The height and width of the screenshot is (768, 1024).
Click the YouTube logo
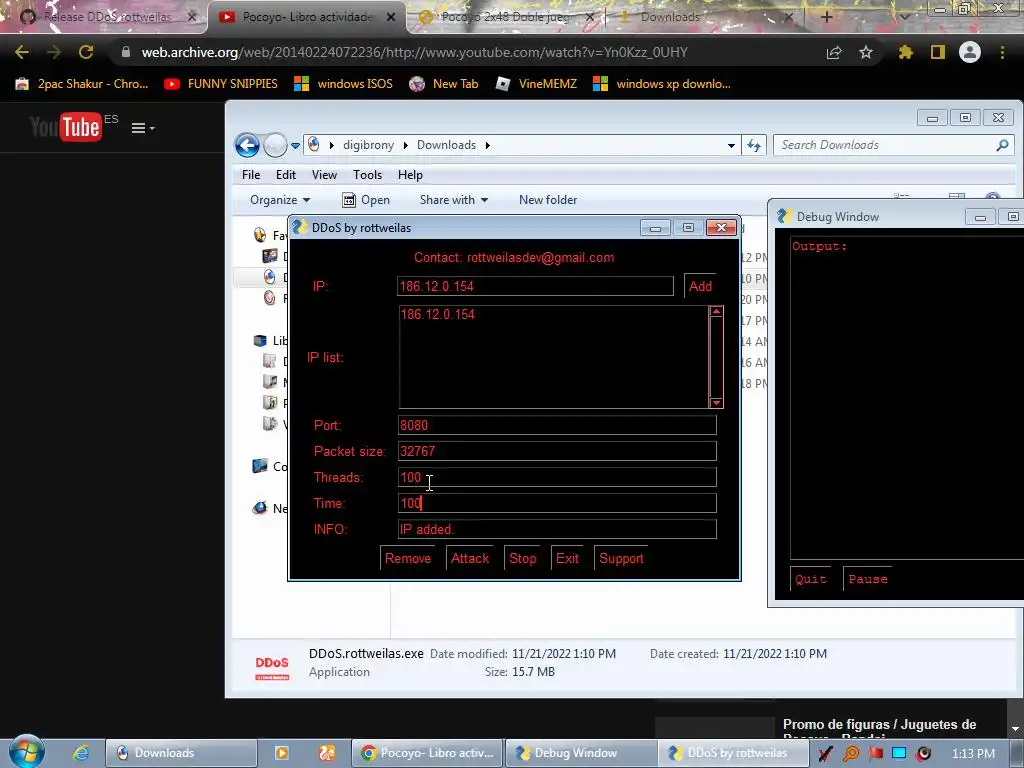(65, 127)
